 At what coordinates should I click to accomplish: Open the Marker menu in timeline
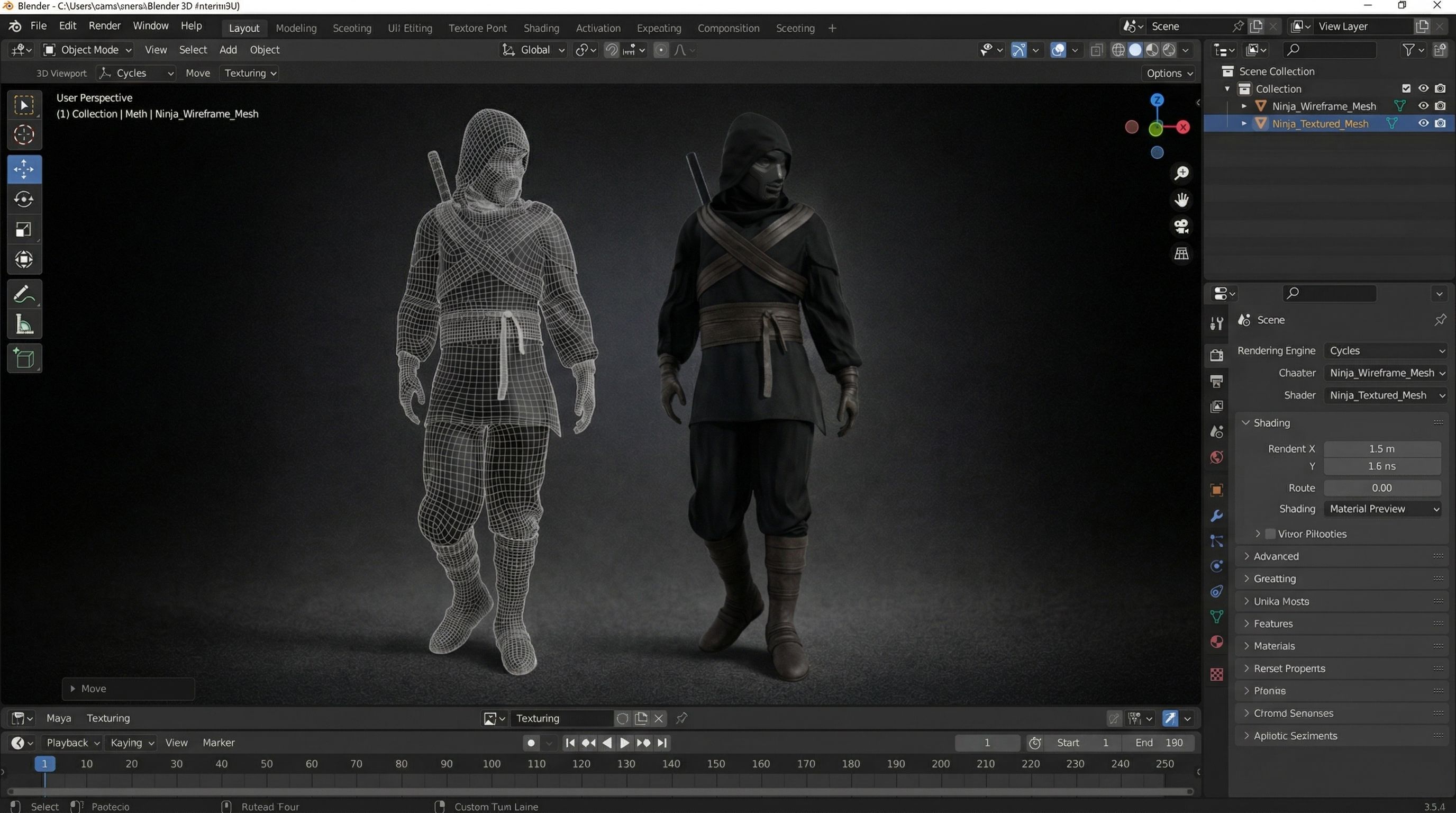tap(218, 742)
